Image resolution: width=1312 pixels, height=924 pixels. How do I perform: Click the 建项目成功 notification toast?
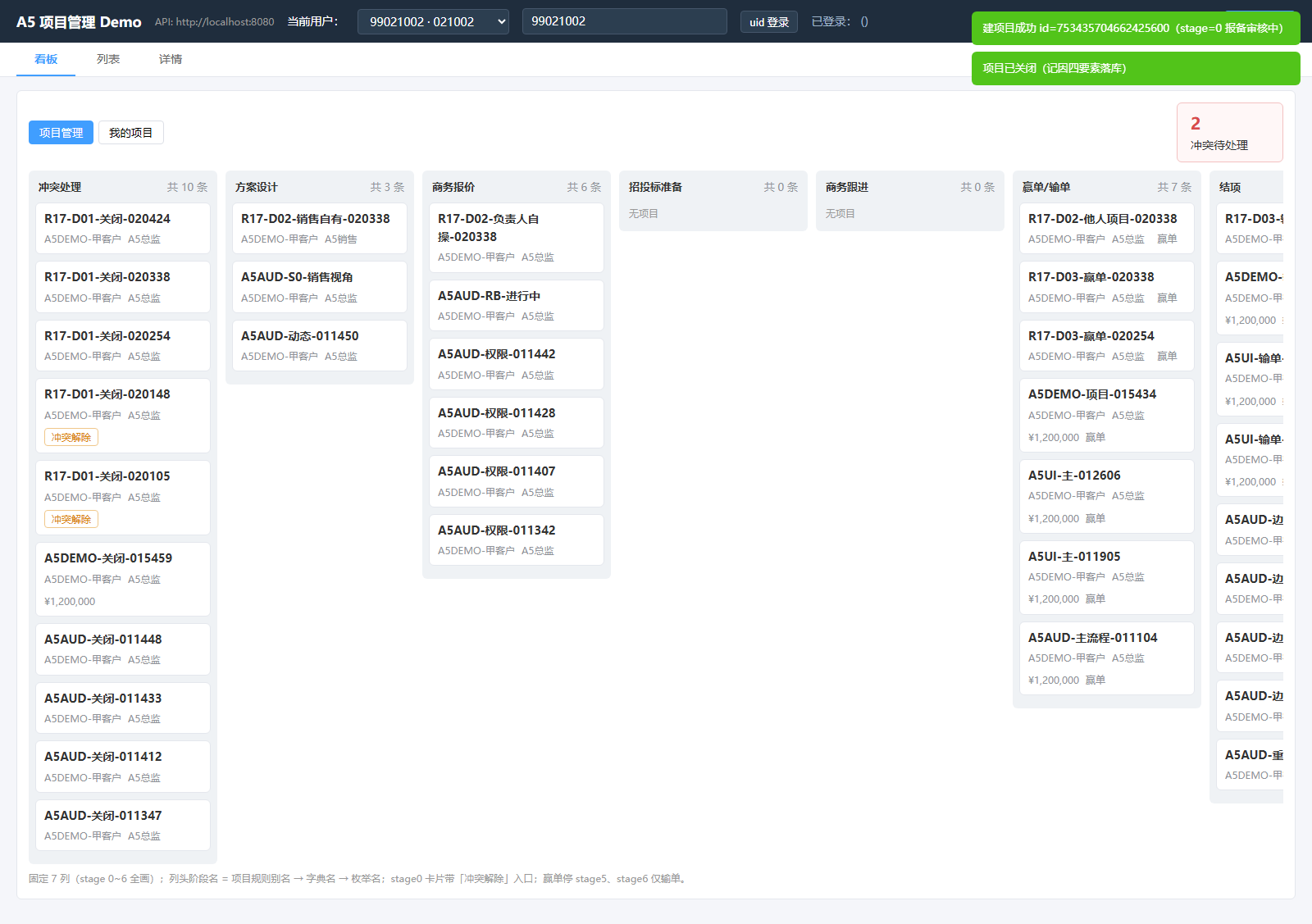point(1136,28)
